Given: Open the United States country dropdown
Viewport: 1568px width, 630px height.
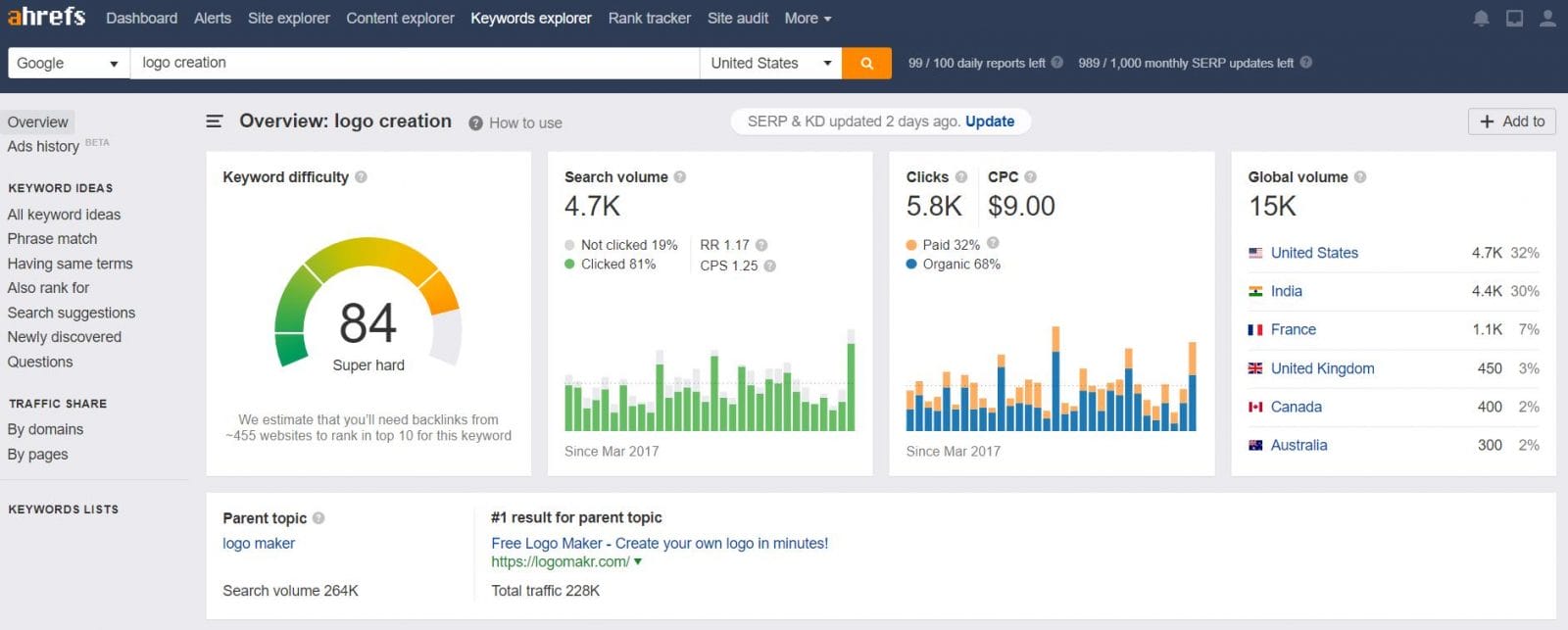Looking at the screenshot, I should tap(770, 63).
